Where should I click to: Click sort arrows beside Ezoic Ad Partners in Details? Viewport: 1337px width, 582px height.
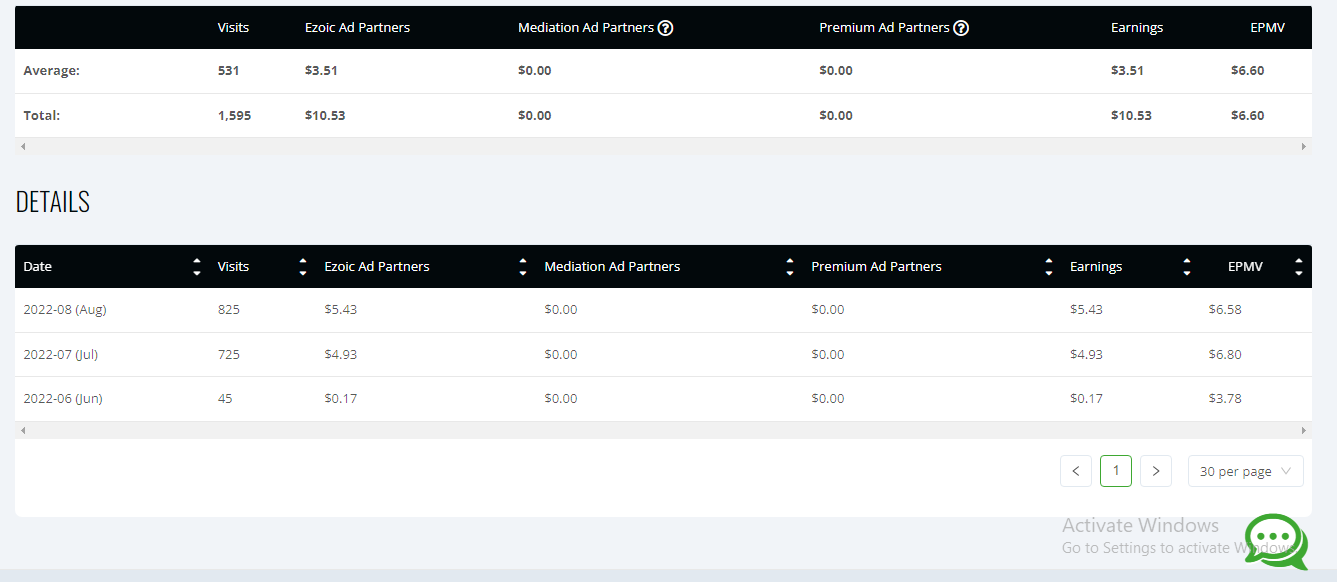point(523,267)
